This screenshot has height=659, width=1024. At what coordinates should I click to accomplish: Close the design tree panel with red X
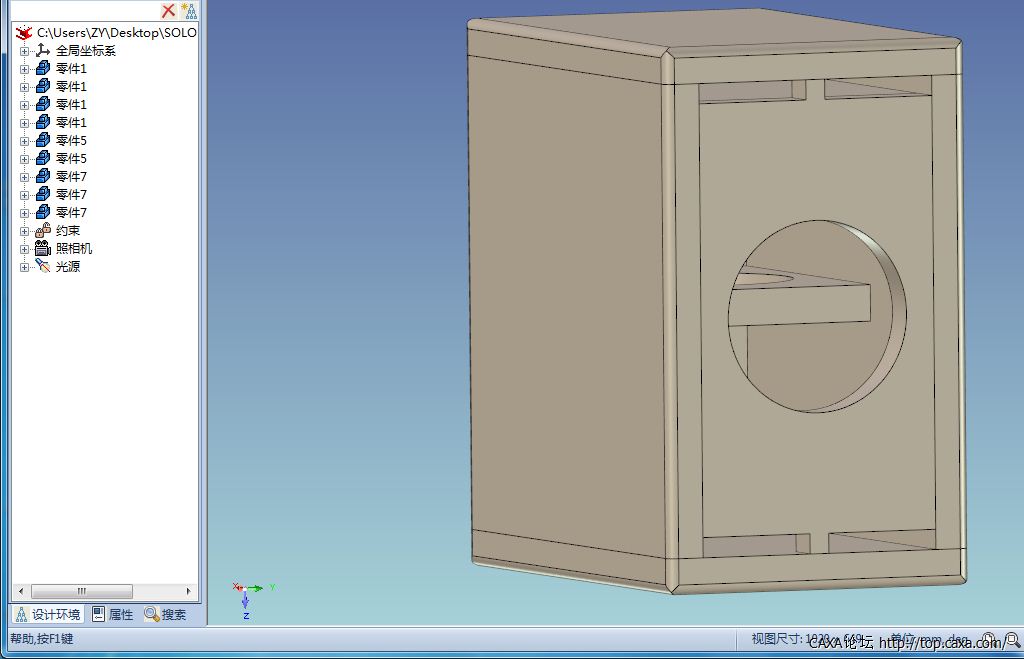coord(168,11)
